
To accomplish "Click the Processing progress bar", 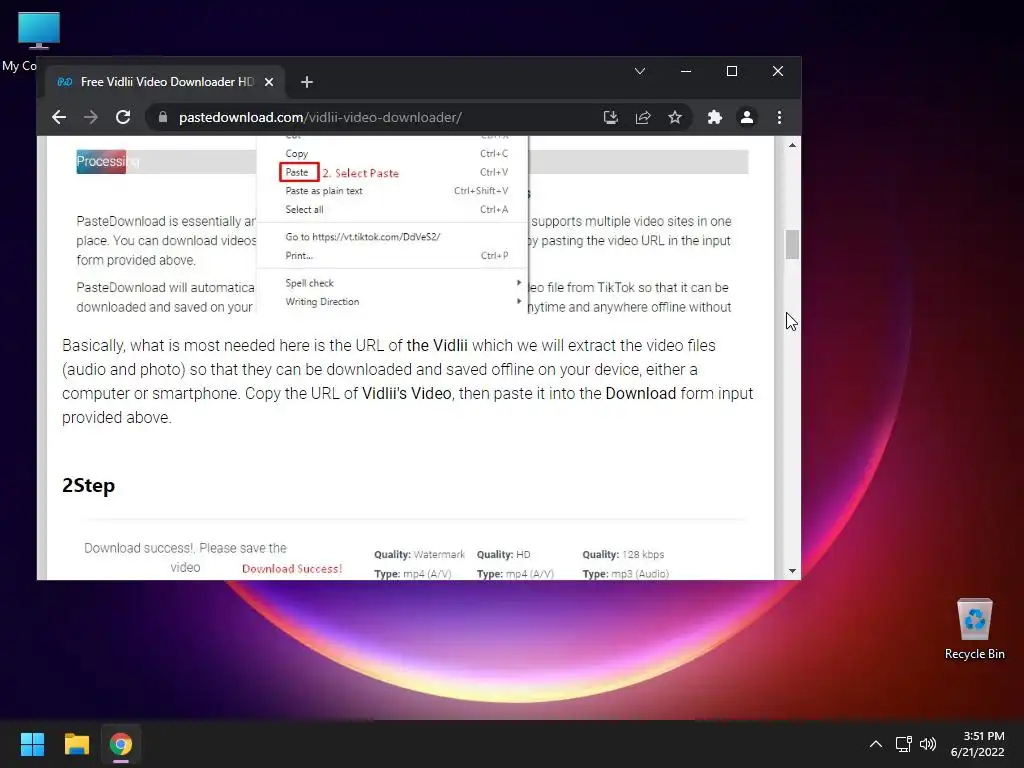I will point(412,161).
